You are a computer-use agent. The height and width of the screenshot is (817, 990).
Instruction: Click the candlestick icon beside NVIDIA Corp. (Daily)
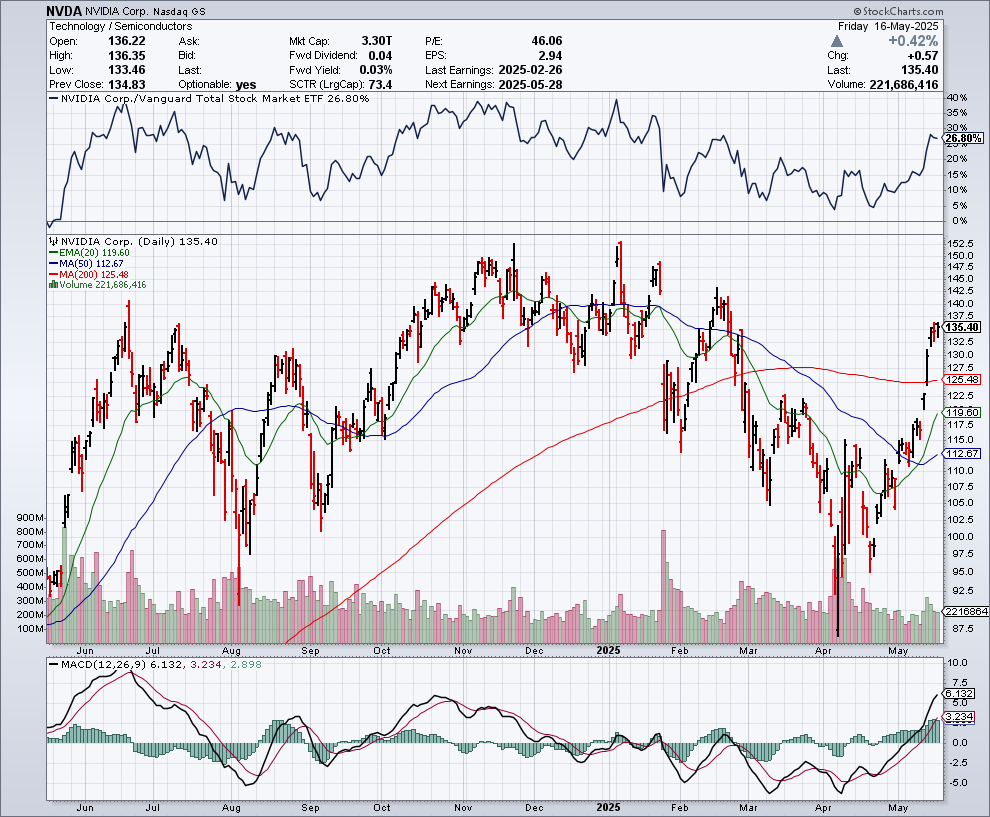[x=54, y=241]
